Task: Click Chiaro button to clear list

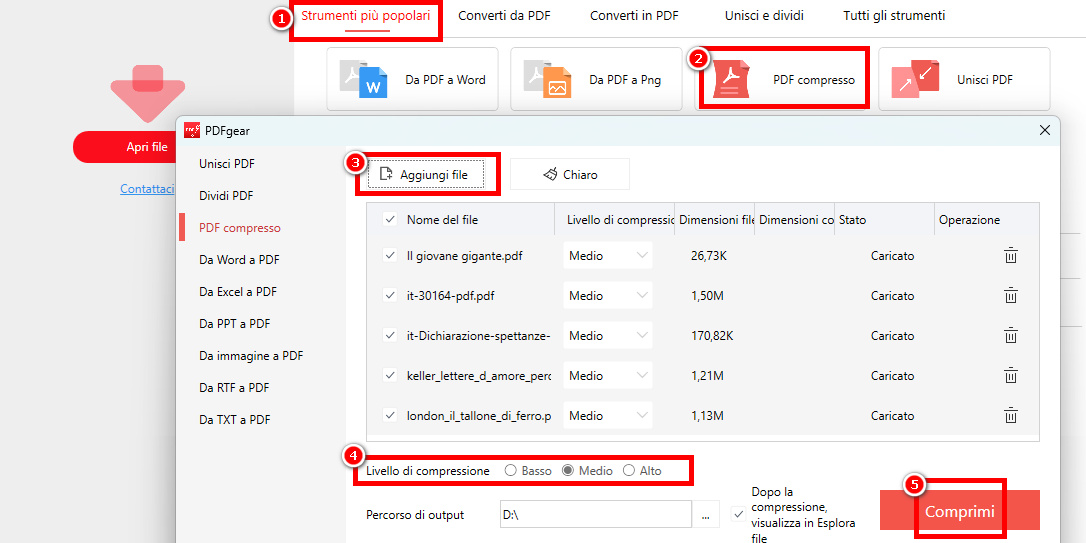Action: click(x=570, y=175)
